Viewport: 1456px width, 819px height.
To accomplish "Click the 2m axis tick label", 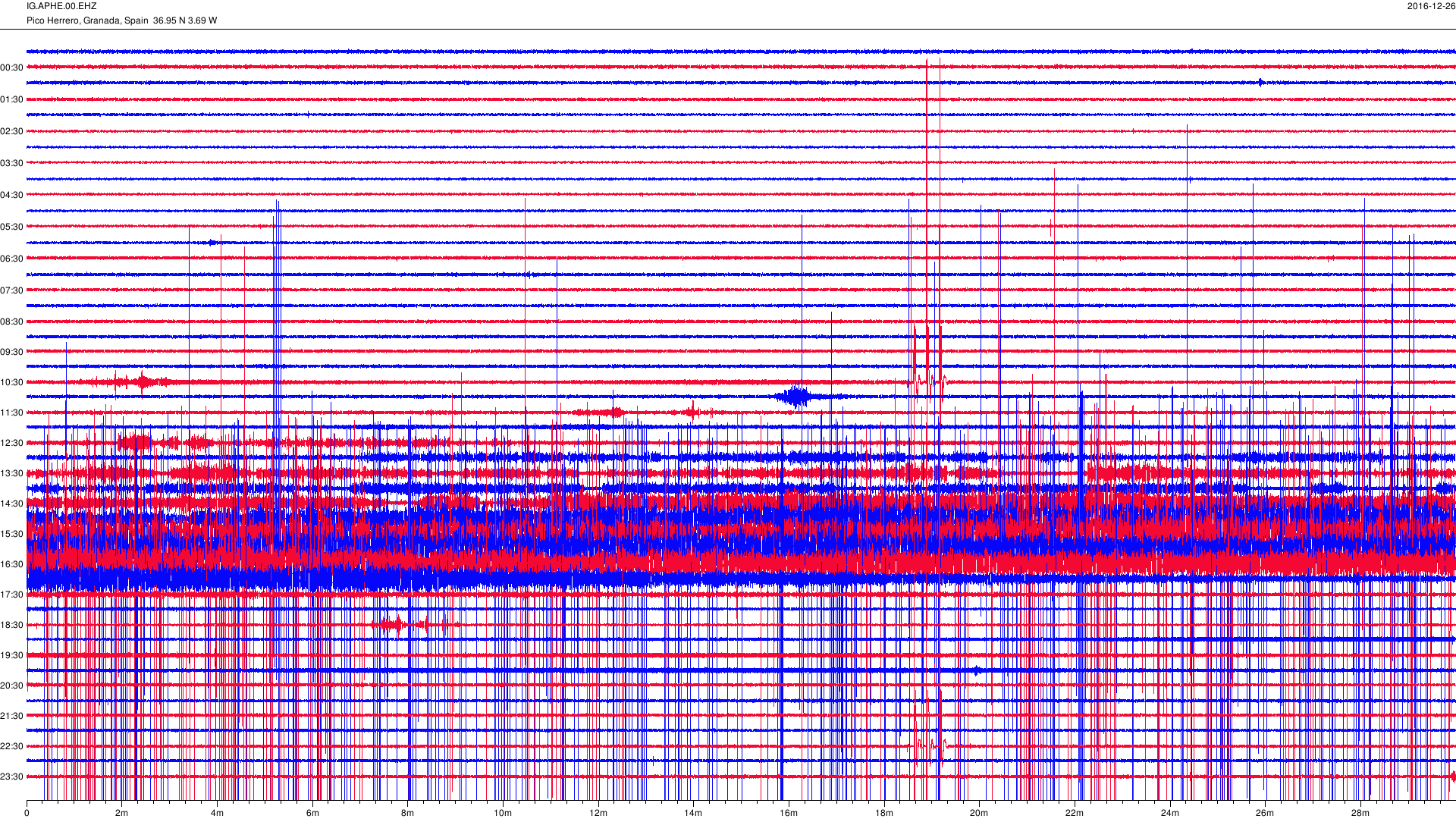I will 121,813.
